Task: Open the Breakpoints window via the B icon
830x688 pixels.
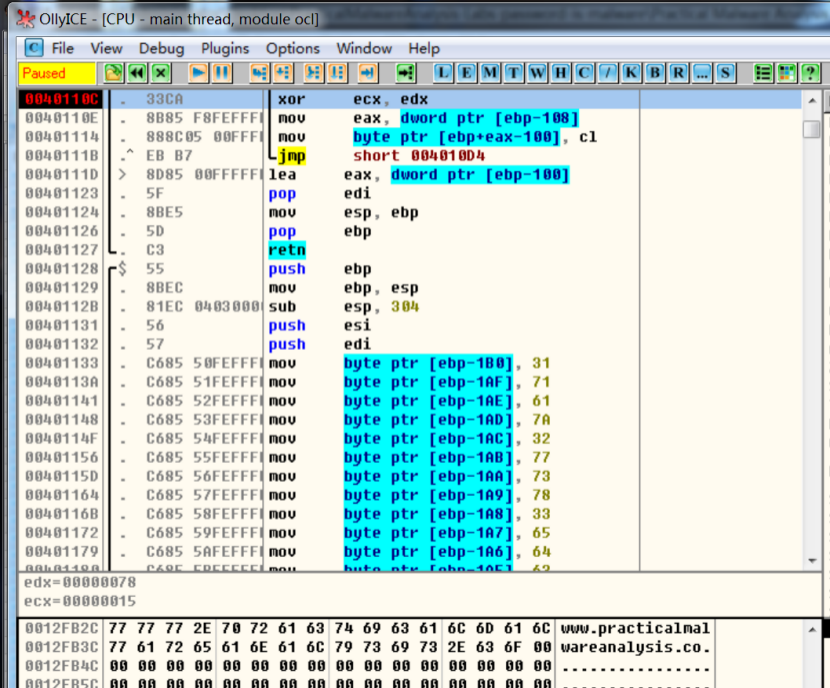Action: 656,72
